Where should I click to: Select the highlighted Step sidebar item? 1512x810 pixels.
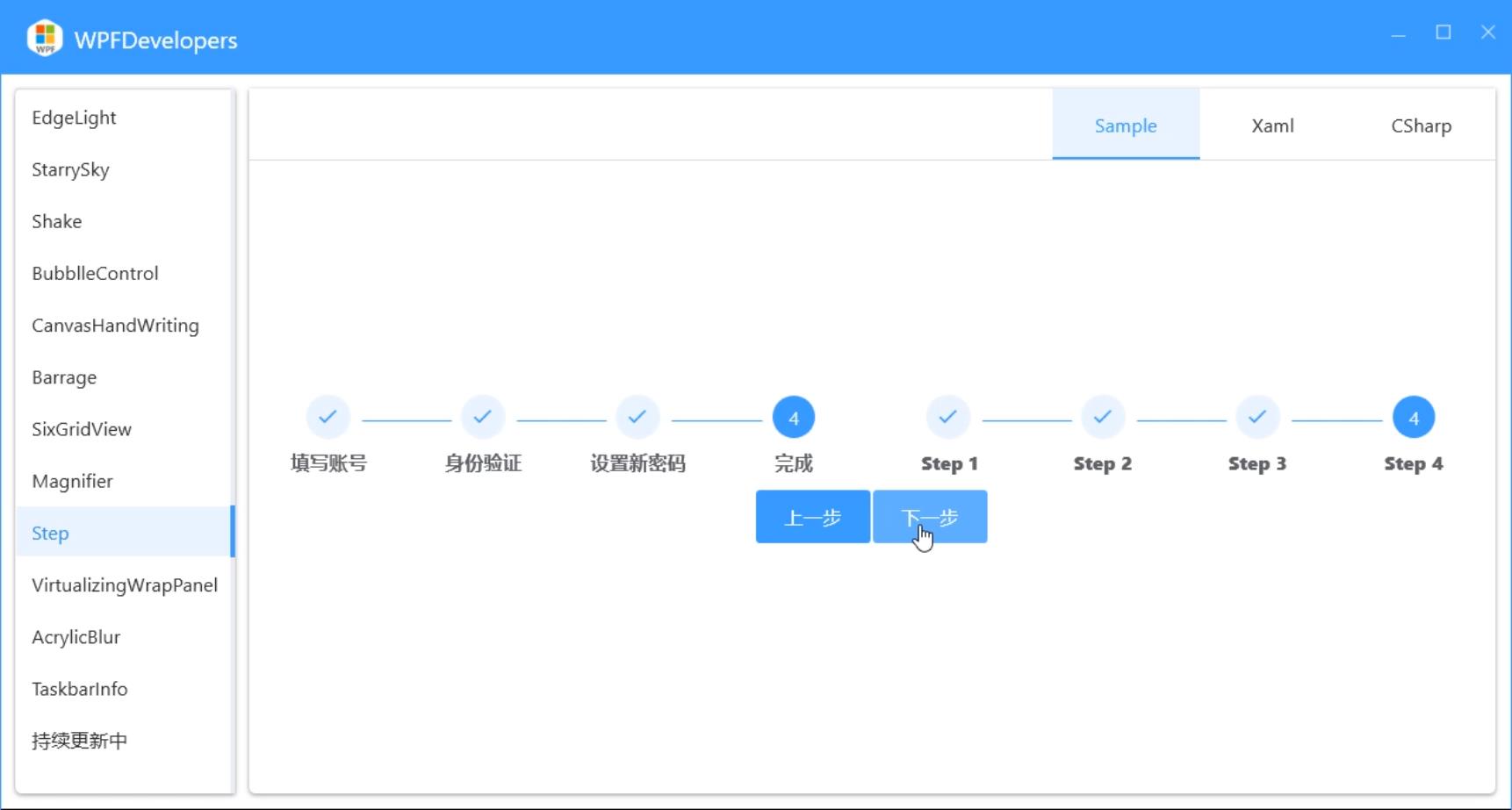click(125, 533)
